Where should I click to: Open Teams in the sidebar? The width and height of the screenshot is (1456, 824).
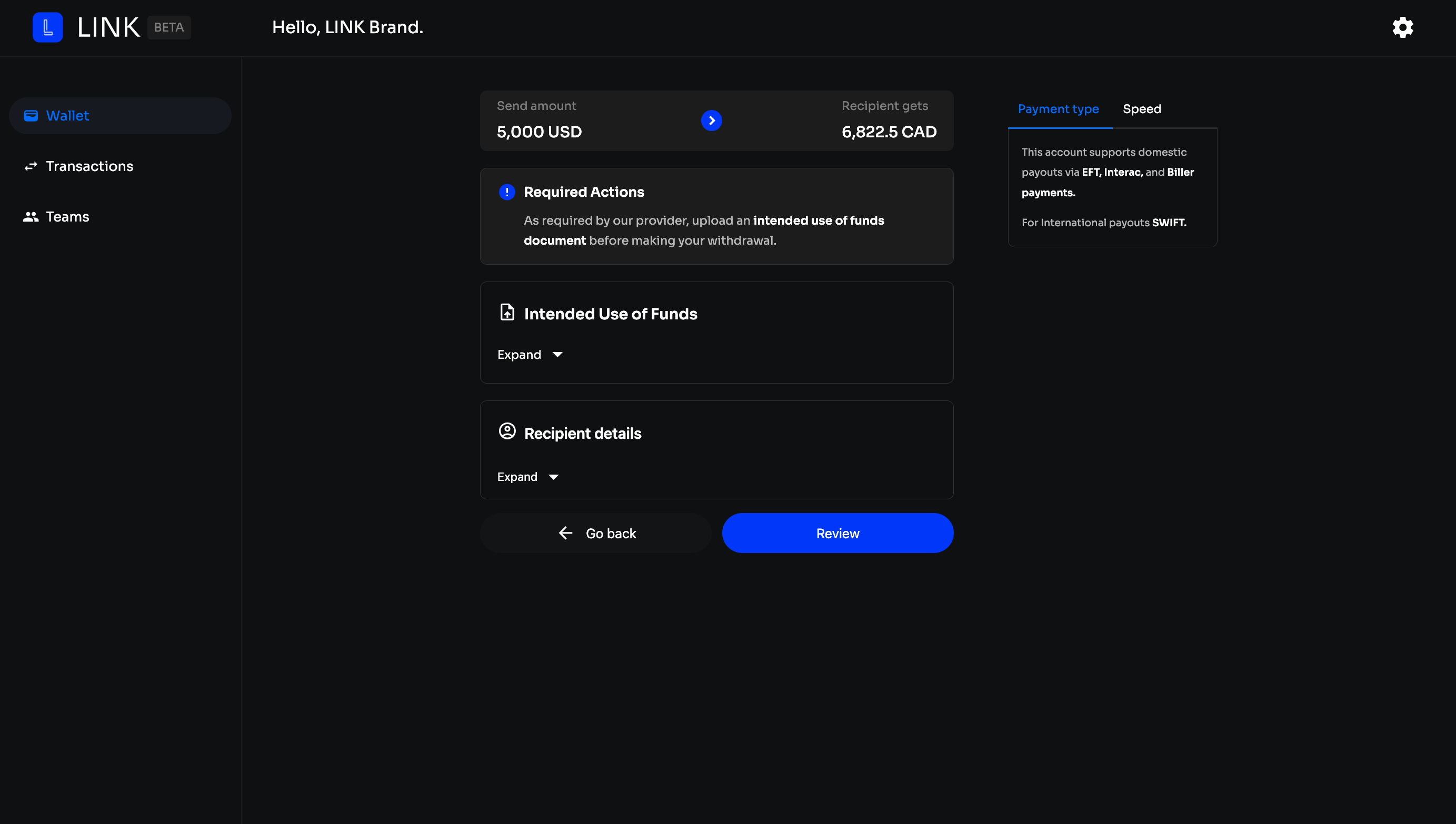pos(67,217)
